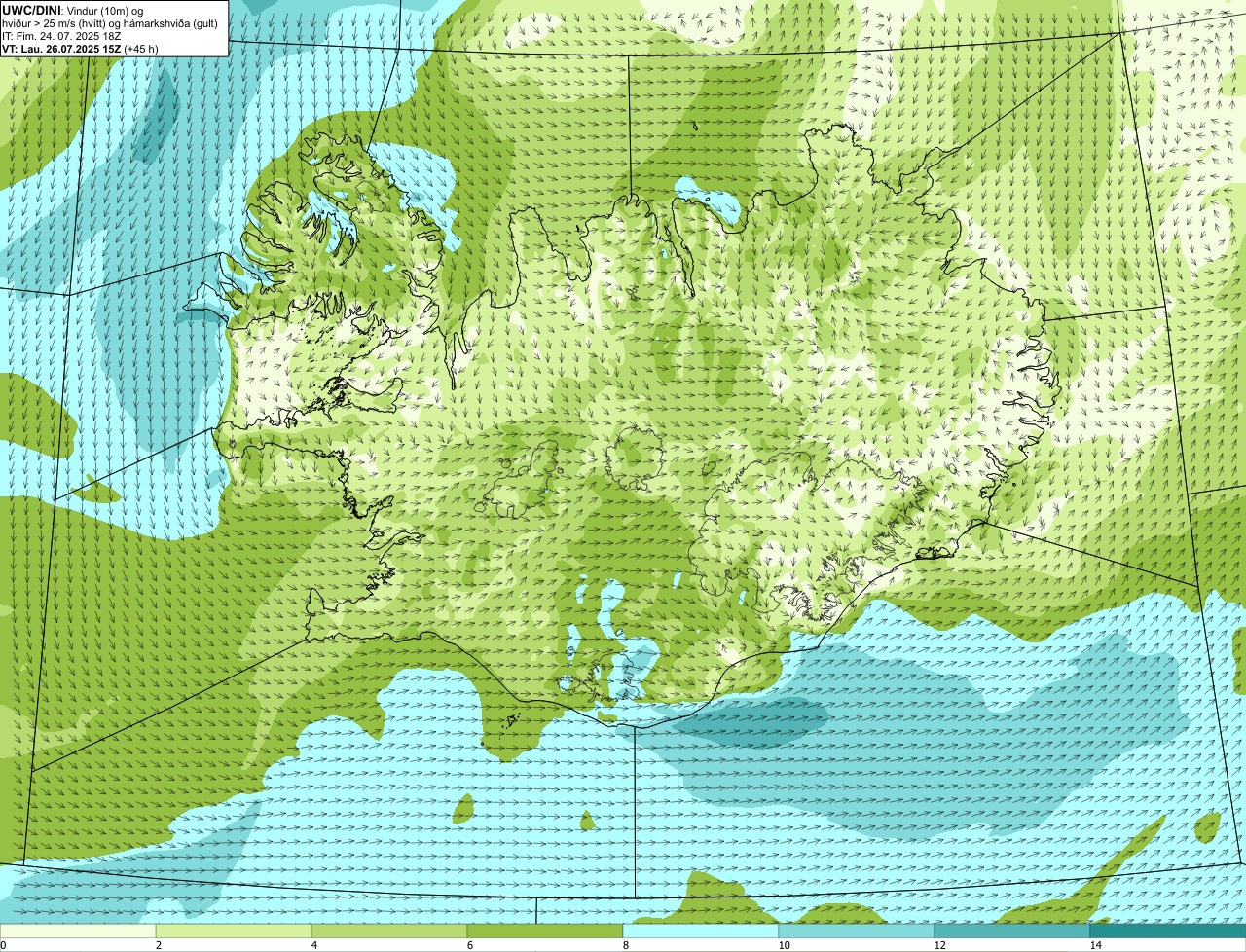Click the scale tick label '10'

[784, 945]
